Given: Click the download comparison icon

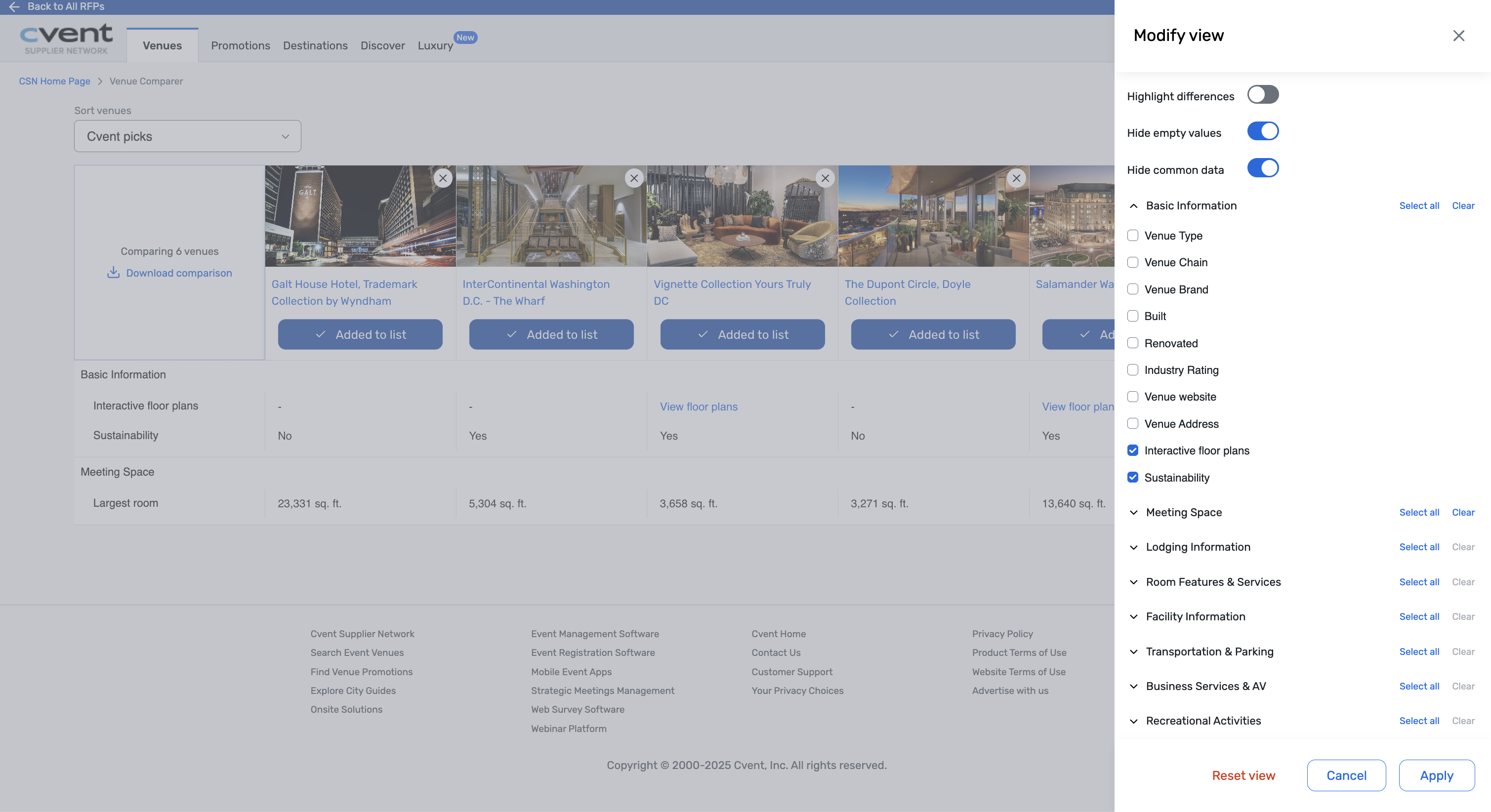Looking at the screenshot, I should tap(114, 272).
